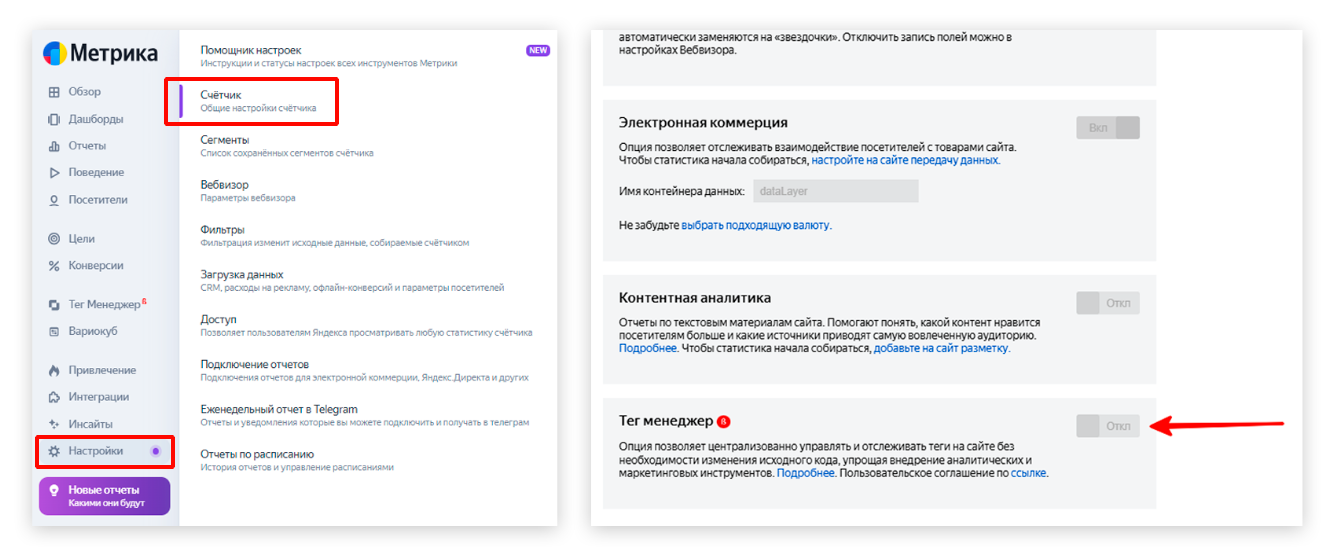This screenshot has height=558, width=1336.
Task: Turn off the Электронная коммерция switch
Action: (1108, 128)
